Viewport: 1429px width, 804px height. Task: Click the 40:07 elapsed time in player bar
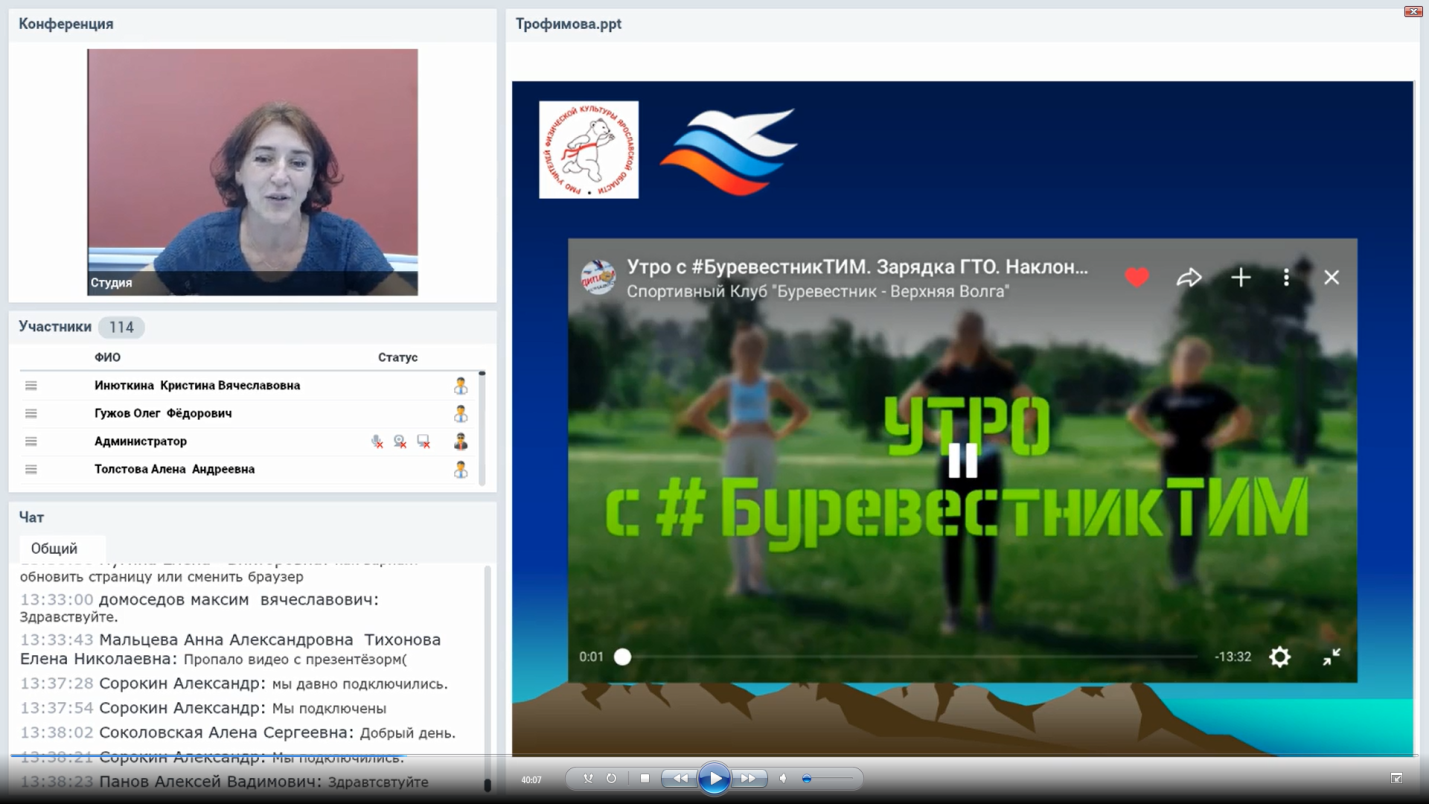(x=531, y=779)
